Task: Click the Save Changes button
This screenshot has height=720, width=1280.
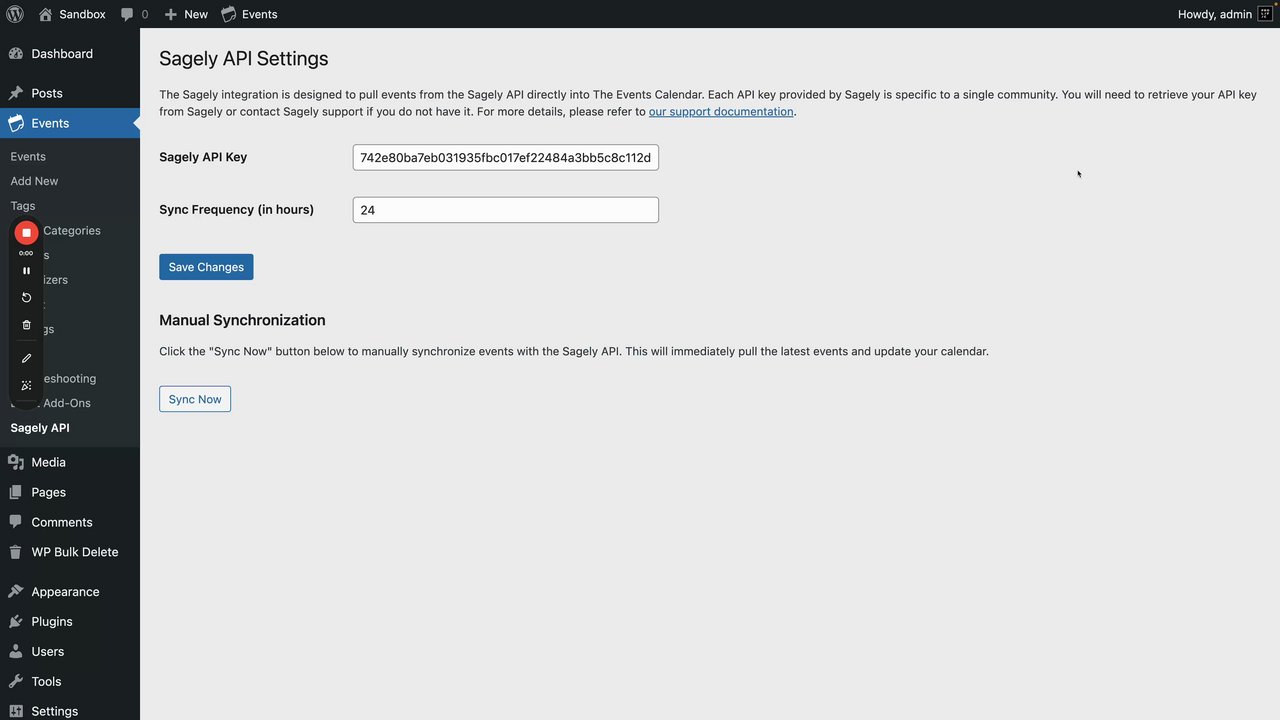Action: coord(206,267)
